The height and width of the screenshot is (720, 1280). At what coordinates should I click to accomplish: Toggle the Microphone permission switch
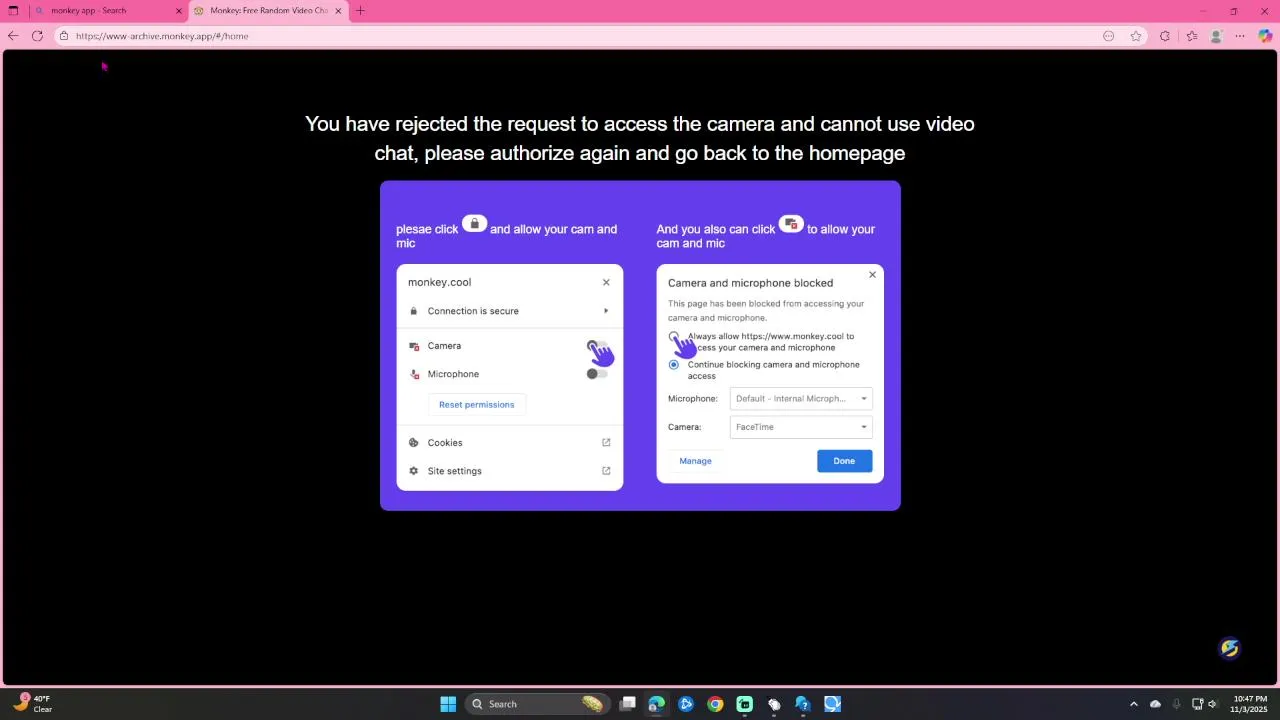[x=597, y=374]
